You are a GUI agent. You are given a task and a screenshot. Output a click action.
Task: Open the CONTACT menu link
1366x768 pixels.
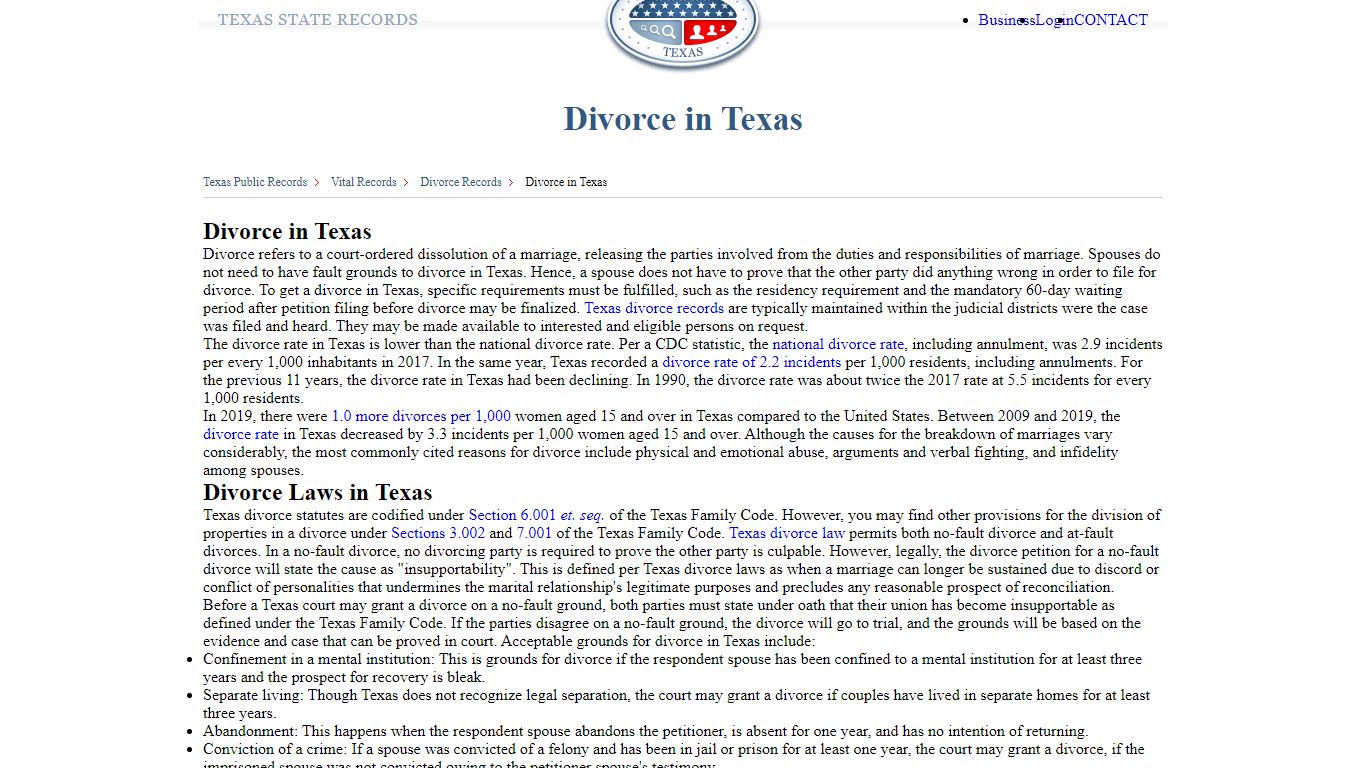(1111, 20)
